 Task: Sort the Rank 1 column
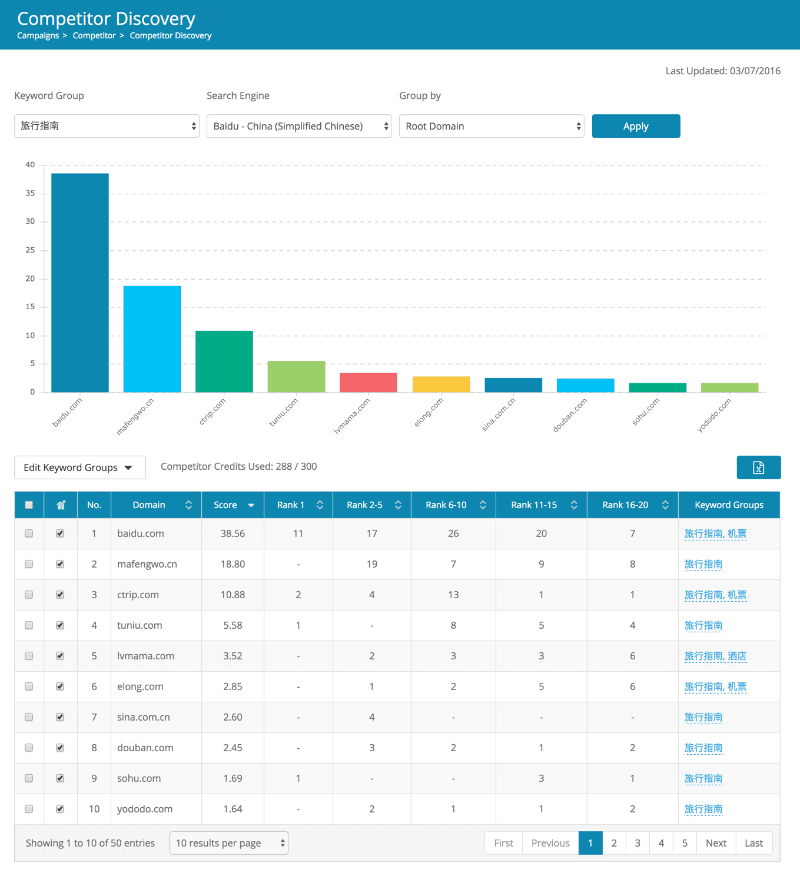[x=320, y=505]
